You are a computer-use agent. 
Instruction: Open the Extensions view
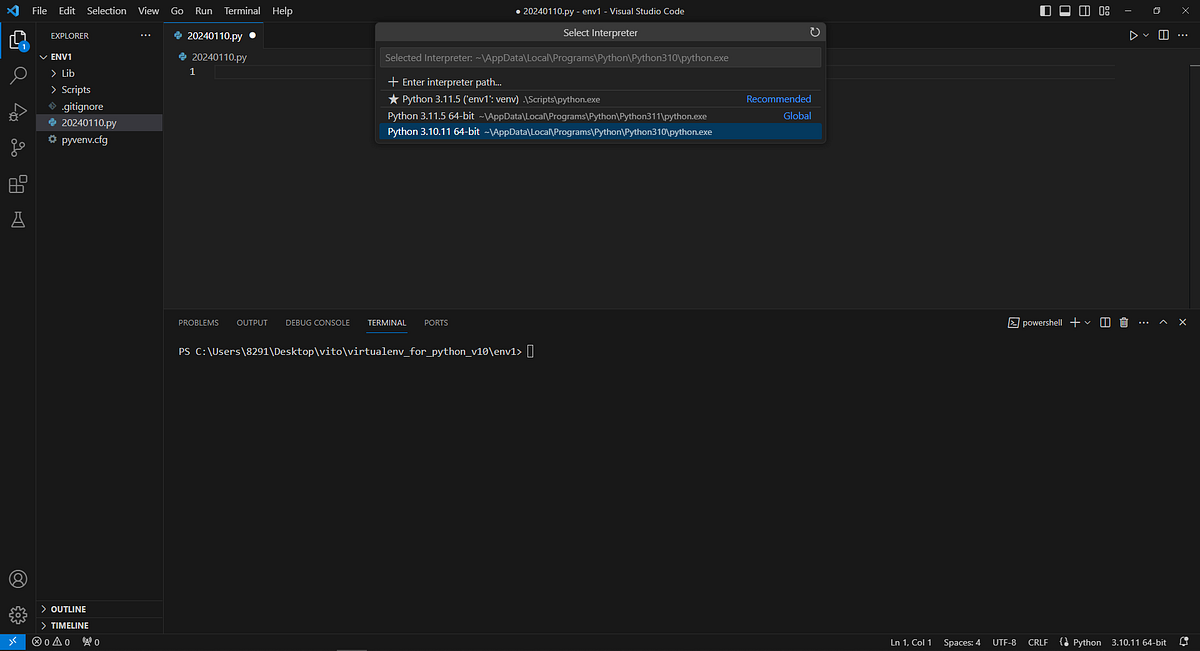(18, 184)
